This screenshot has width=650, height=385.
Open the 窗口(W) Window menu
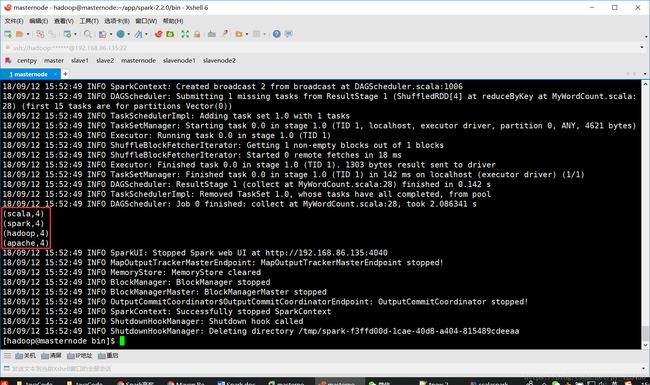point(146,21)
